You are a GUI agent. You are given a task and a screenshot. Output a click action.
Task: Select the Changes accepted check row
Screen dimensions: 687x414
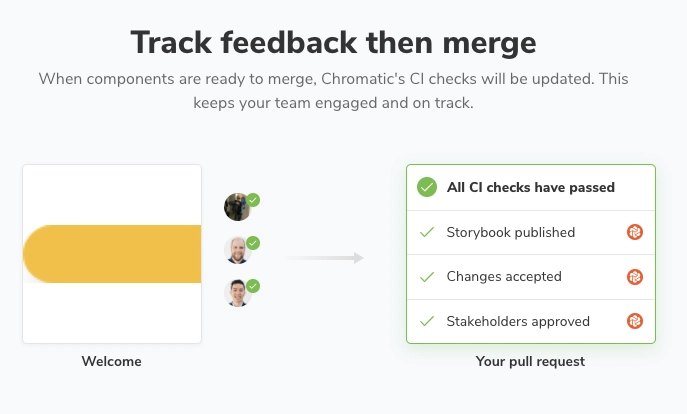tap(530, 277)
